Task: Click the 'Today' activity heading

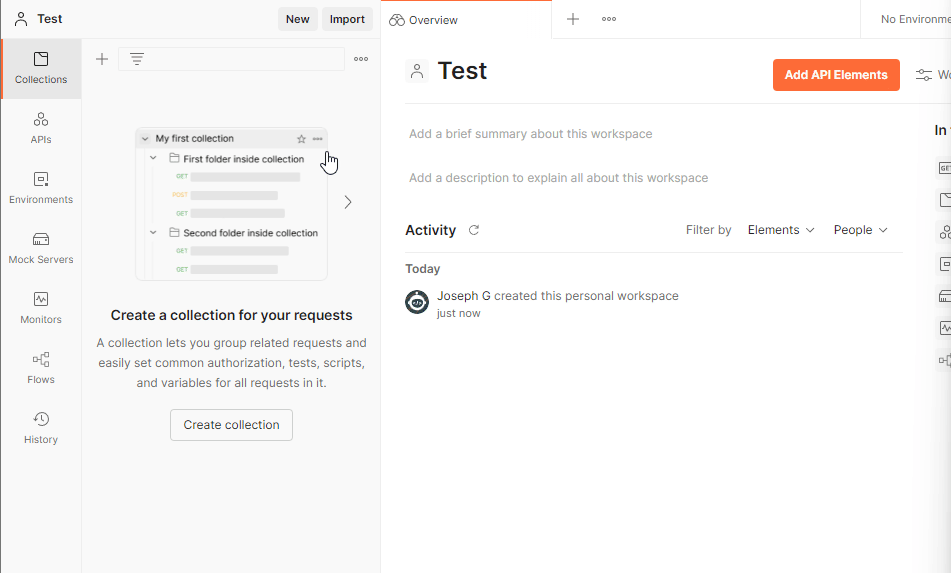Action: [423, 269]
